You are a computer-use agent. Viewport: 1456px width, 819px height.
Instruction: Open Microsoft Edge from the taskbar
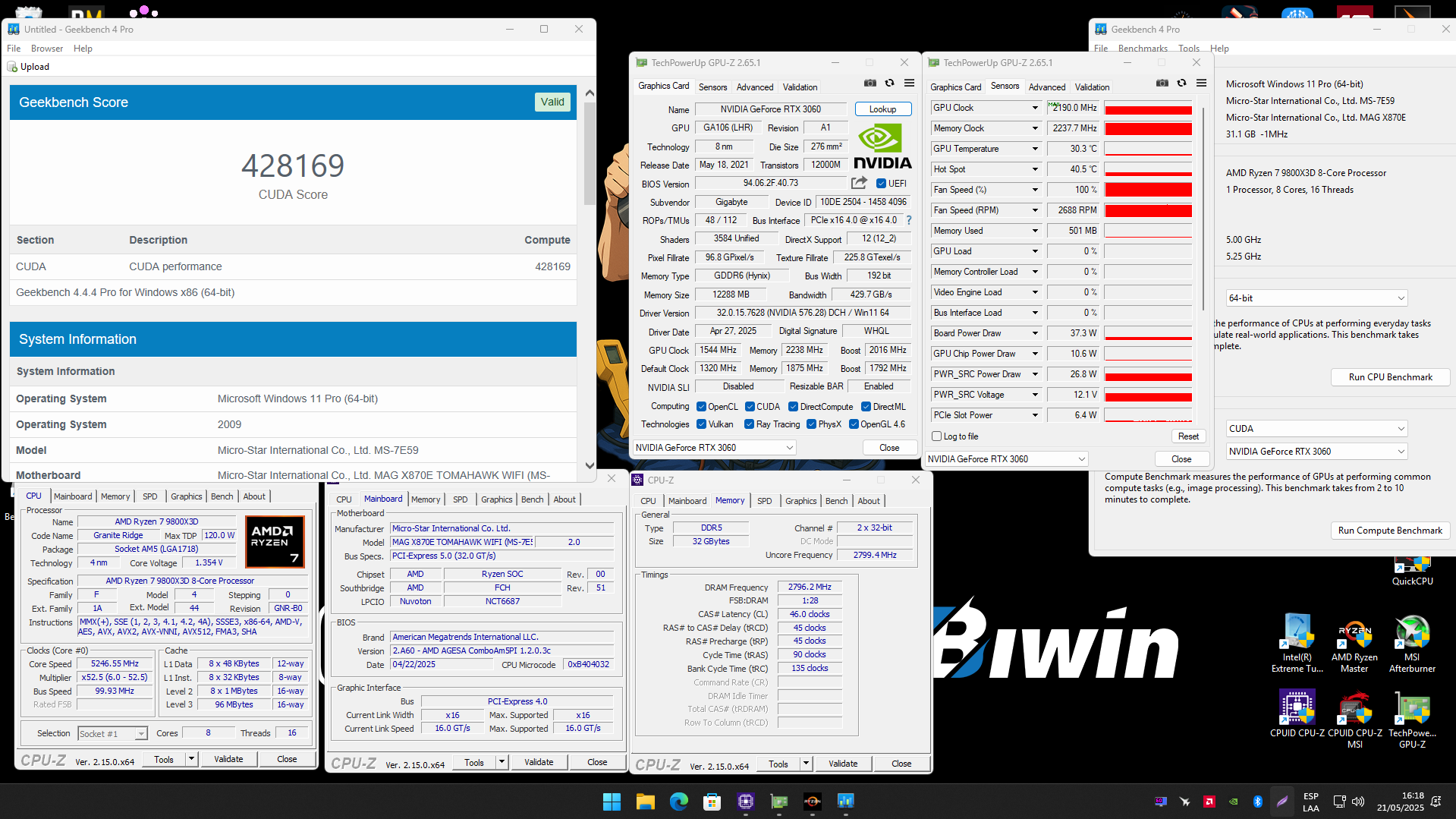tap(678, 802)
